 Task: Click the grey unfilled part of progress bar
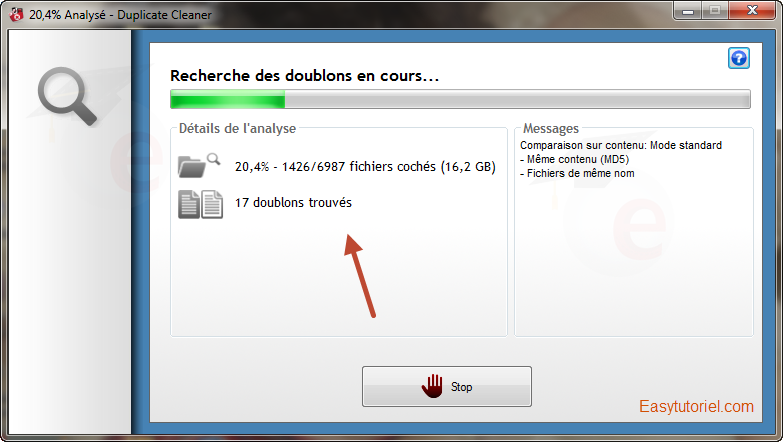tap(517, 99)
